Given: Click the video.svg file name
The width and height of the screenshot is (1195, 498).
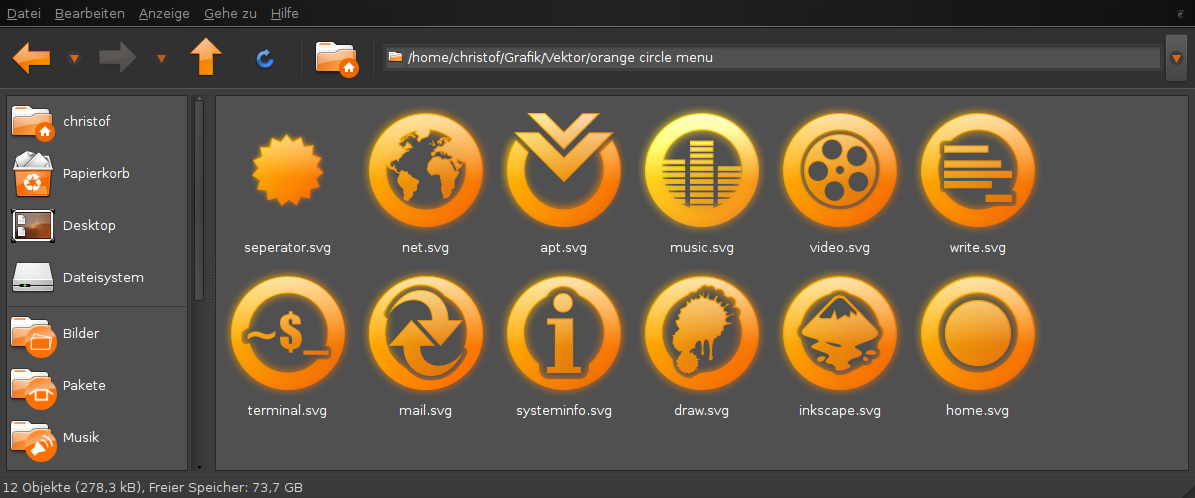Looking at the screenshot, I should pos(839,248).
